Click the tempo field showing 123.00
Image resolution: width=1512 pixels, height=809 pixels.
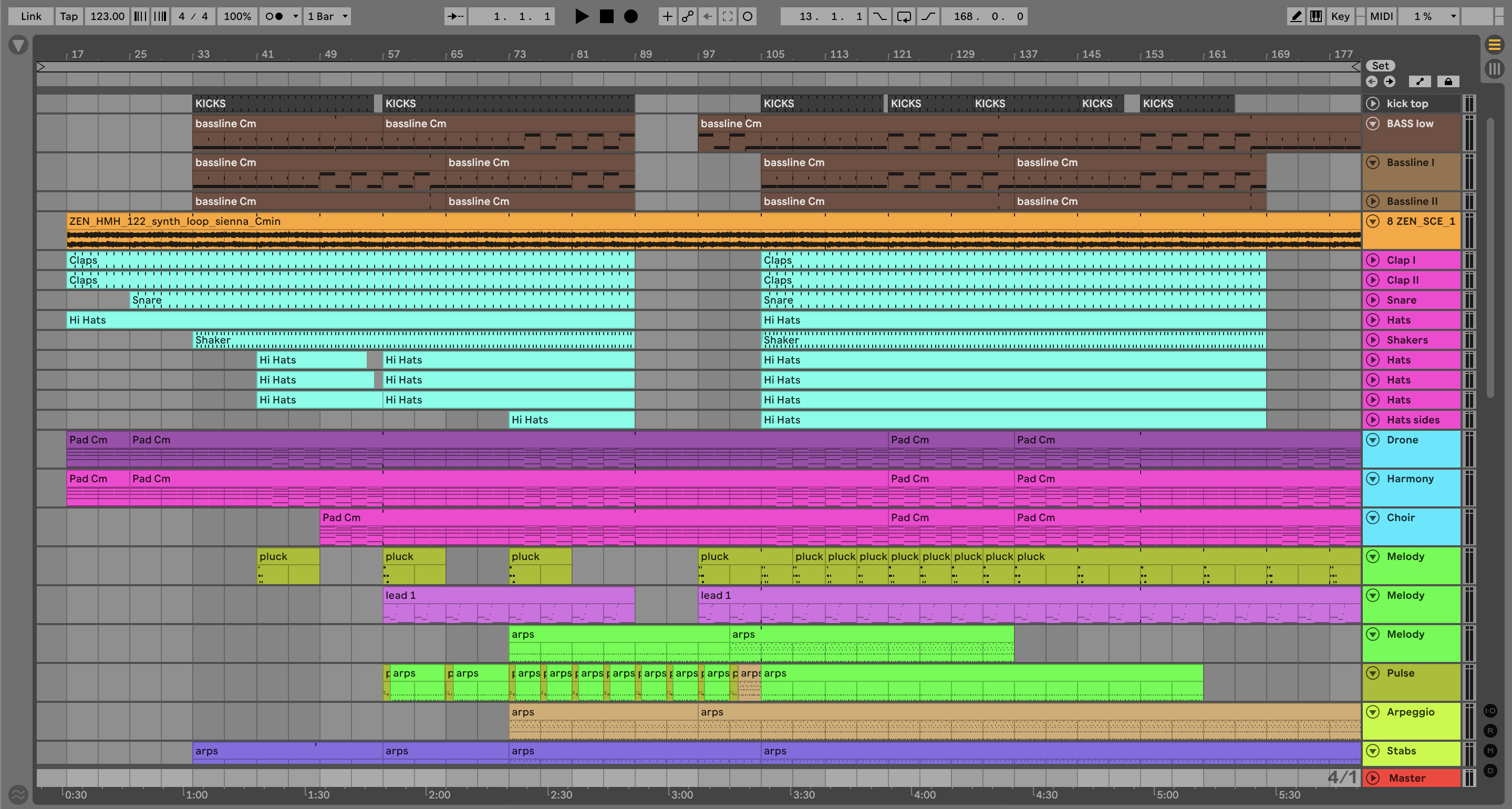click(x=107, y=16)
